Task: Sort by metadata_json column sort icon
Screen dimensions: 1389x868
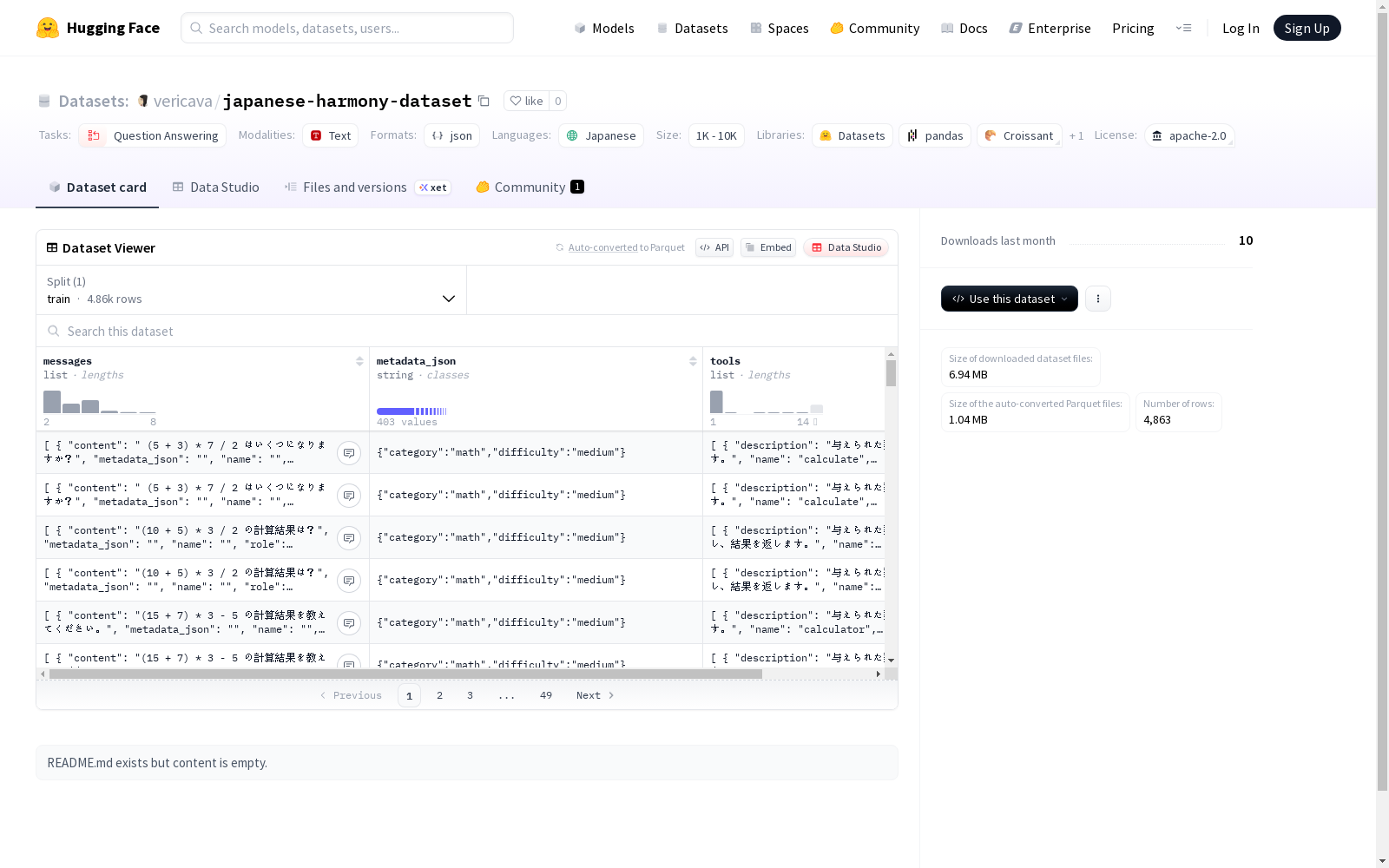Action: 693,361
